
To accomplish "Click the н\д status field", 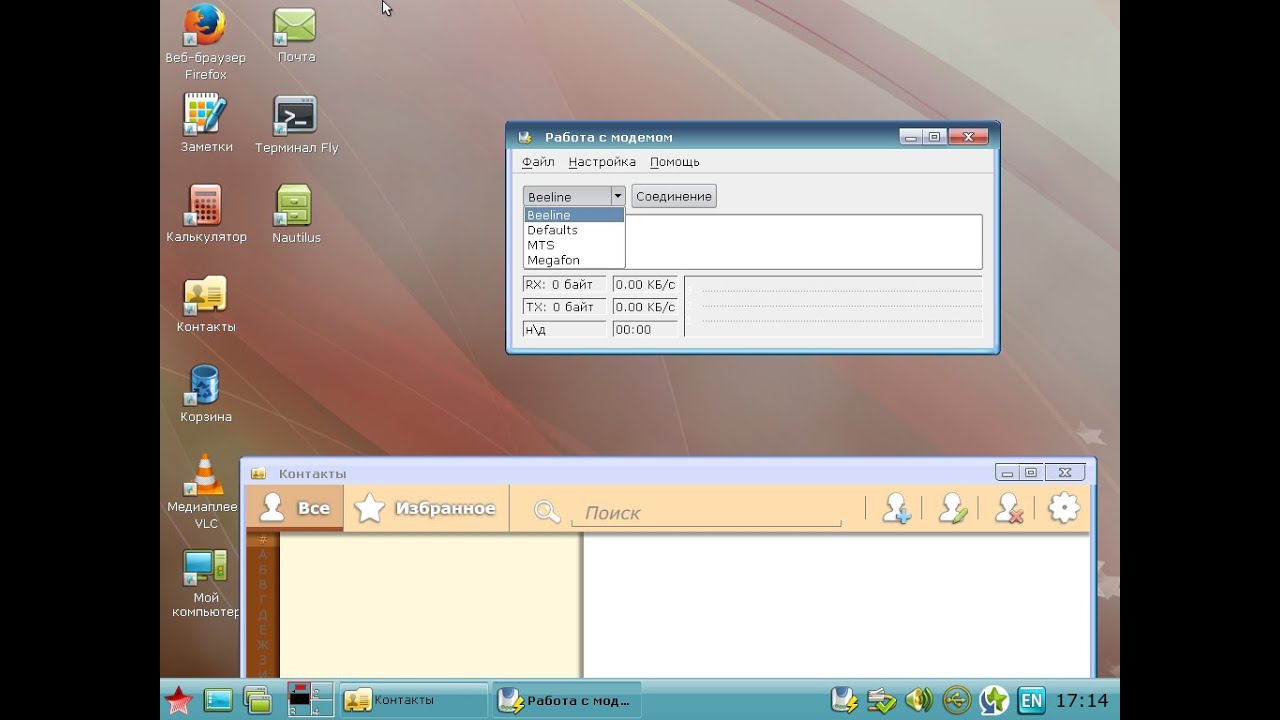I will [x=564, y=329].
